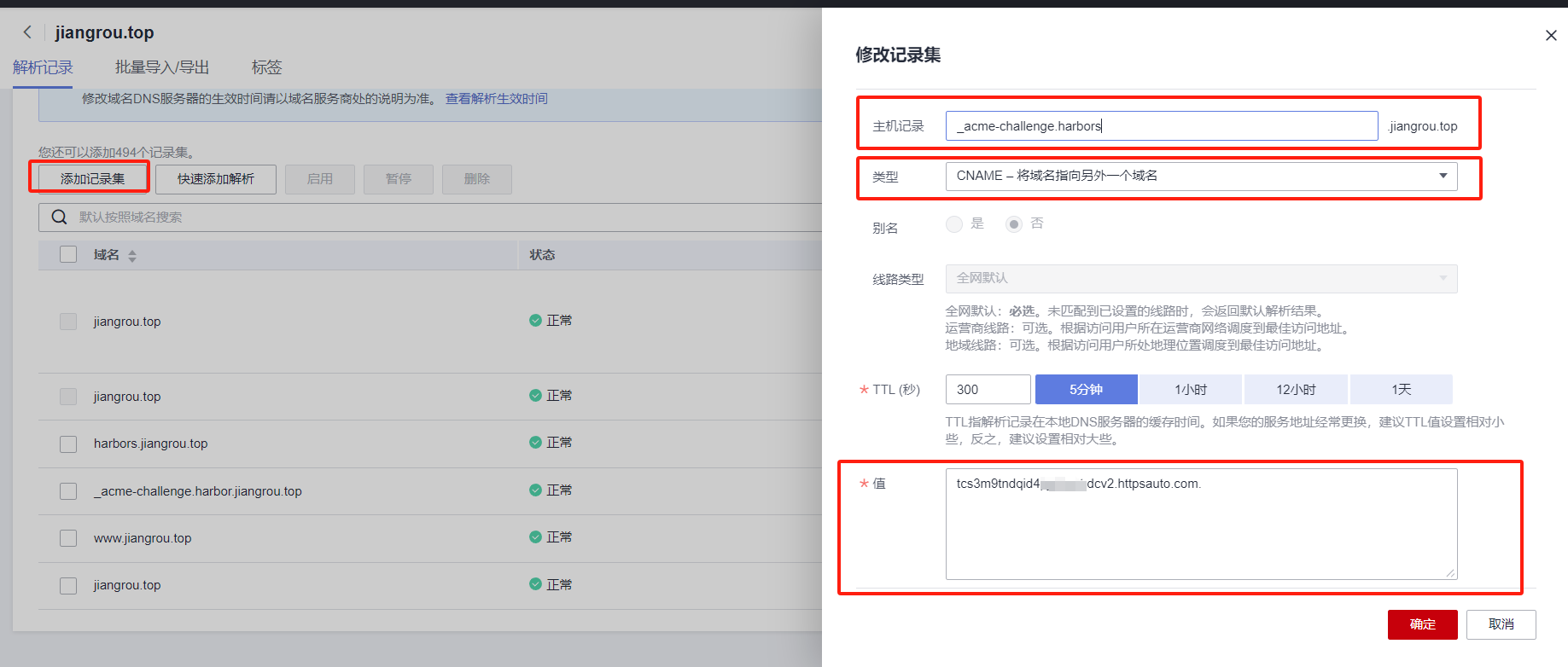Click 启用 button
Viewport: 1568px width, 667px height.
click(x=320, y=179)
